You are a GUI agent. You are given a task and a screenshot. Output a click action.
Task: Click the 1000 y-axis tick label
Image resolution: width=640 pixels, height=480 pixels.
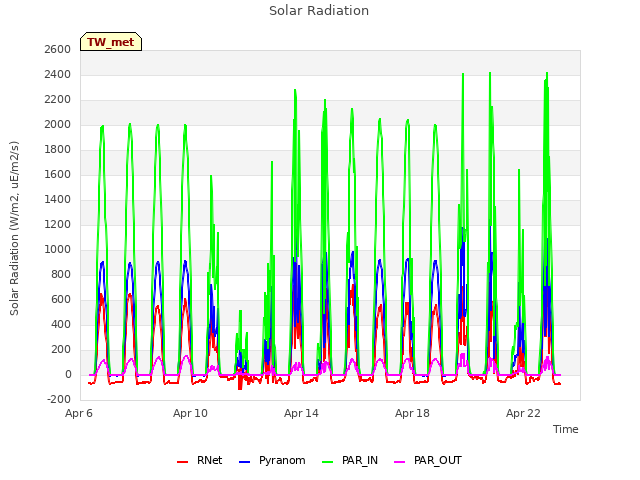[58, 249]
